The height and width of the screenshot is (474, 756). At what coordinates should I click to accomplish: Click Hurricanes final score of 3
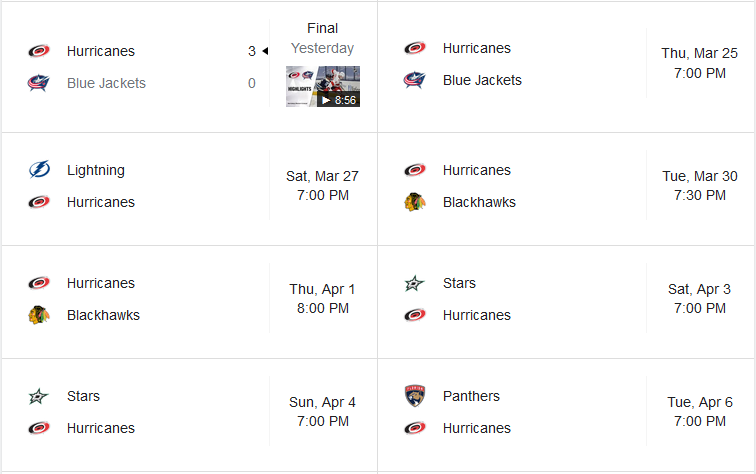click(252, 51)
